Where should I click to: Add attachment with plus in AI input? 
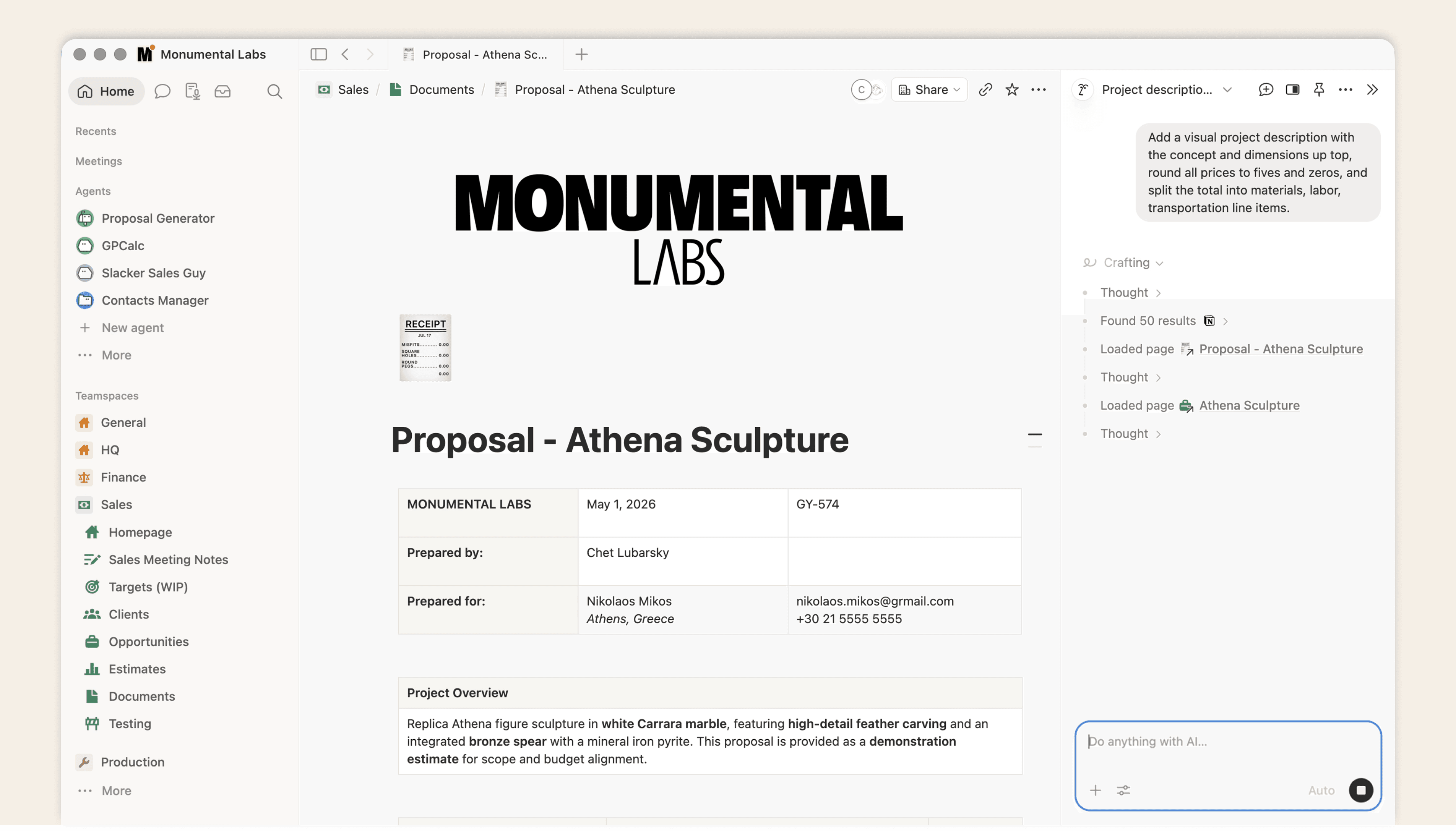(1095, 791)
